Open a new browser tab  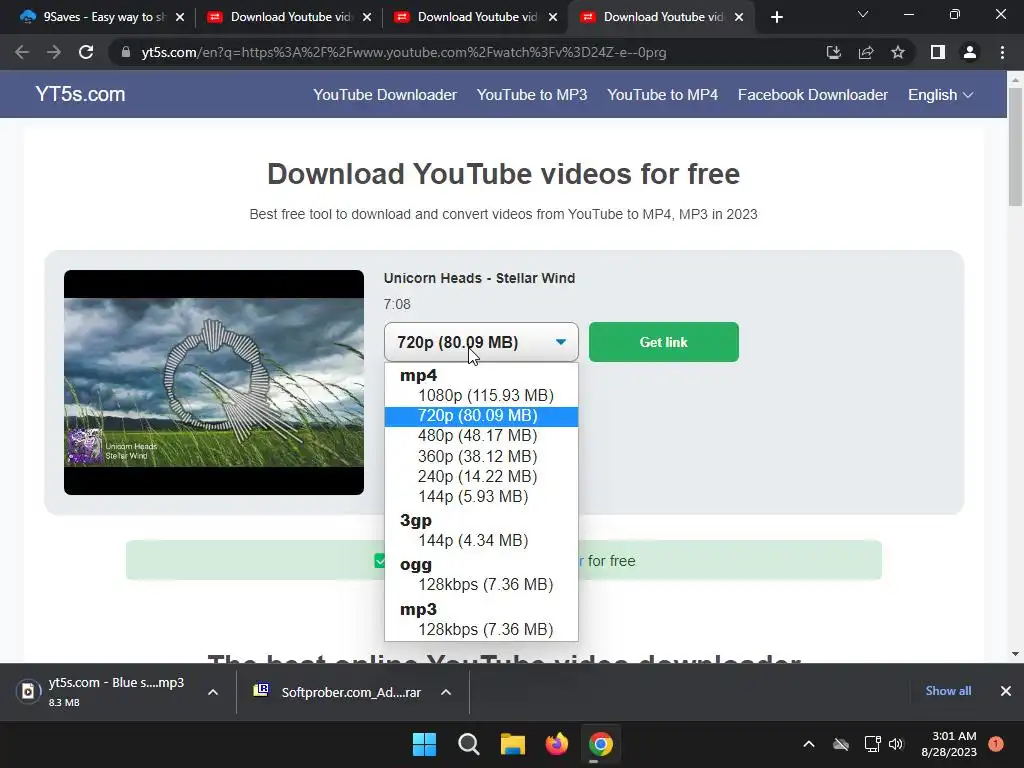[x=776, y=17]
